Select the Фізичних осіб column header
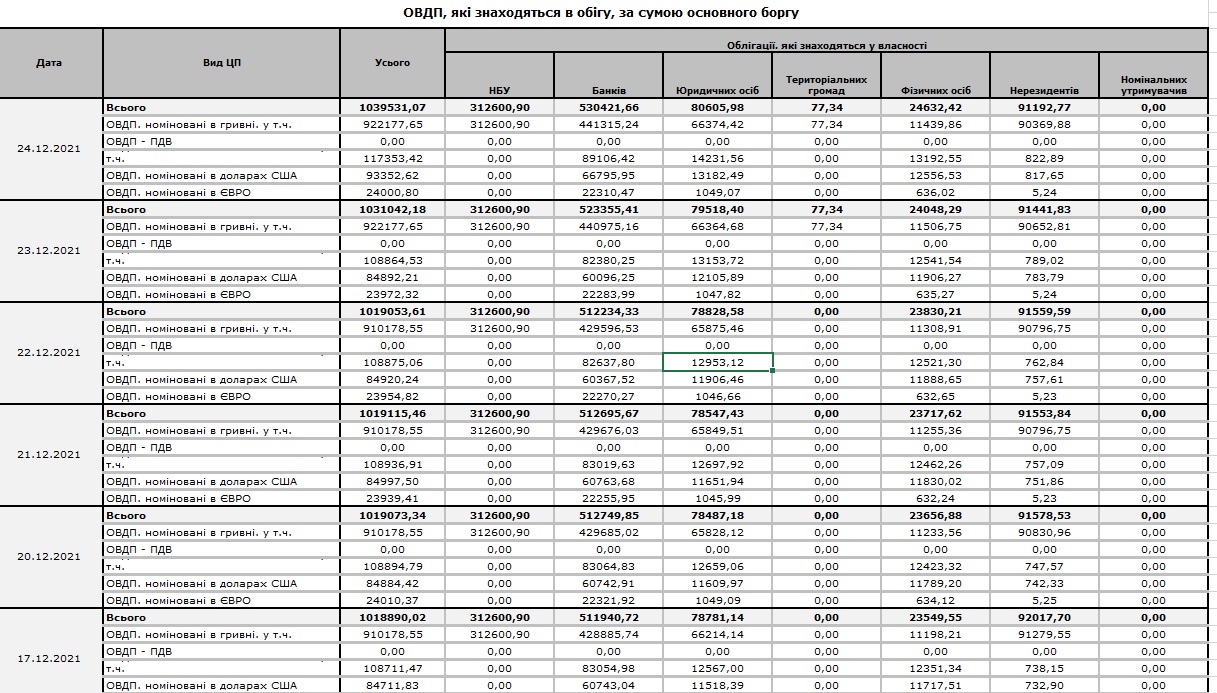The image size is (1217, 693). pos(935,90)
